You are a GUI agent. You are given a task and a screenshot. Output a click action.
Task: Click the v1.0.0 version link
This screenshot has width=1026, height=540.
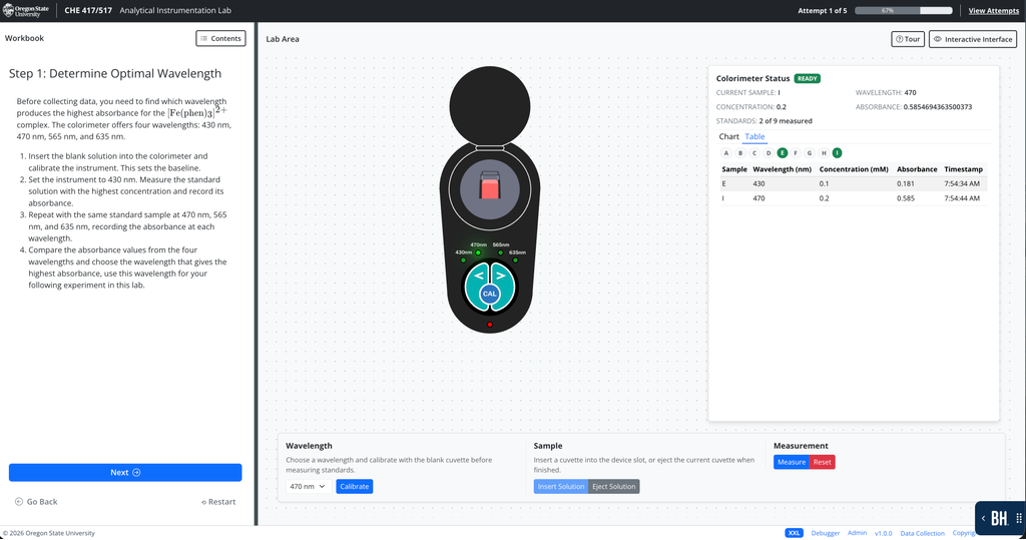click(x=883, y=533)
